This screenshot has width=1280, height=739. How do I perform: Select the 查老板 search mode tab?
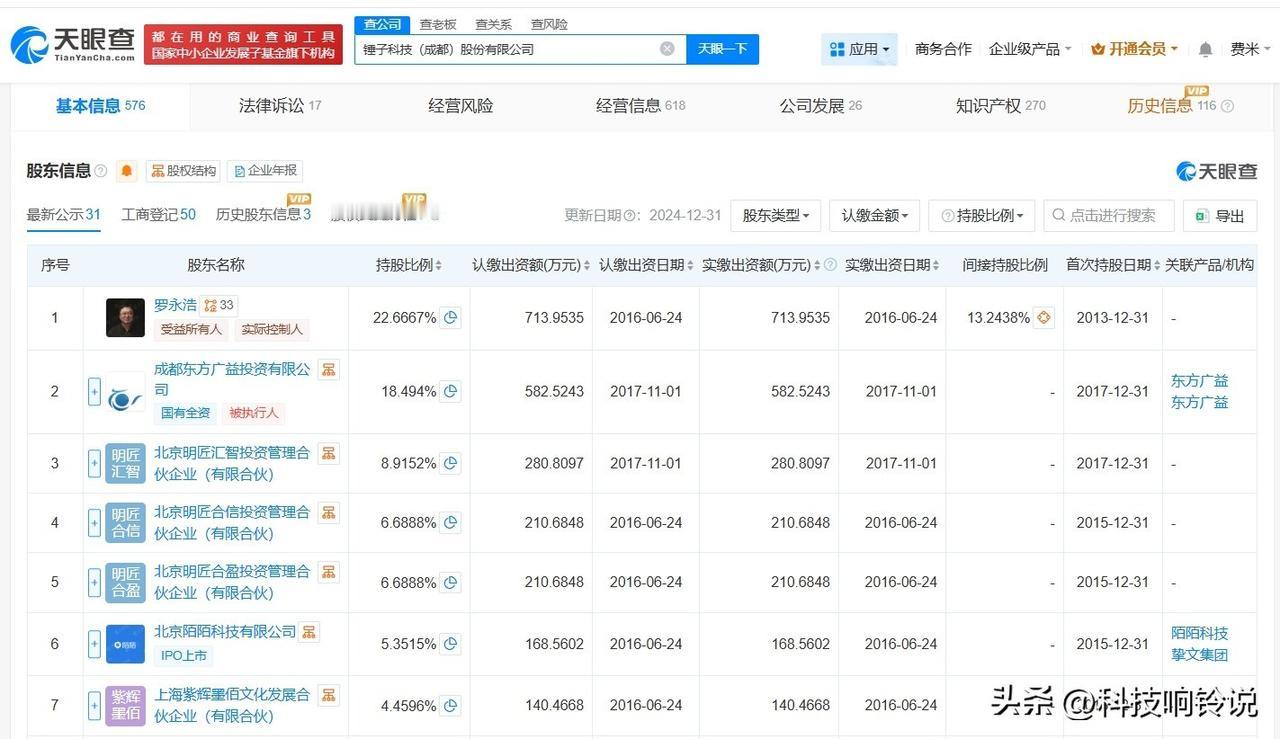click(x=438, y=24)
